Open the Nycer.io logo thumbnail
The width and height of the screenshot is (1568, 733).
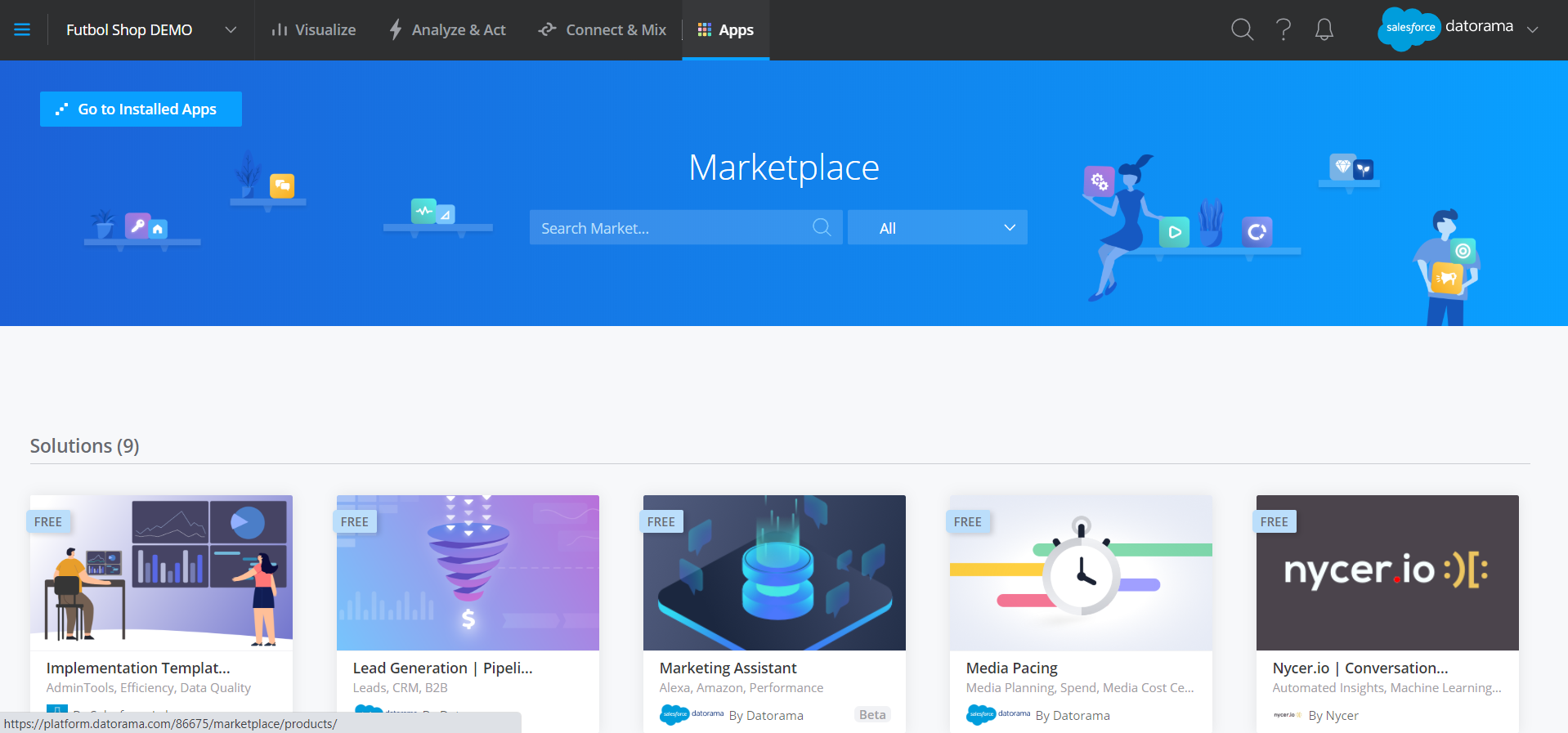[x=1387, y=573]
